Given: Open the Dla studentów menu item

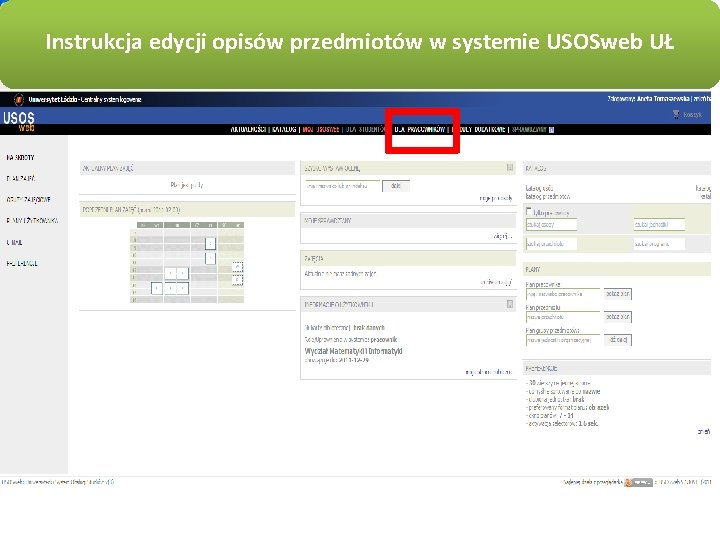Looking at the screenshot, I should (365, 129).
